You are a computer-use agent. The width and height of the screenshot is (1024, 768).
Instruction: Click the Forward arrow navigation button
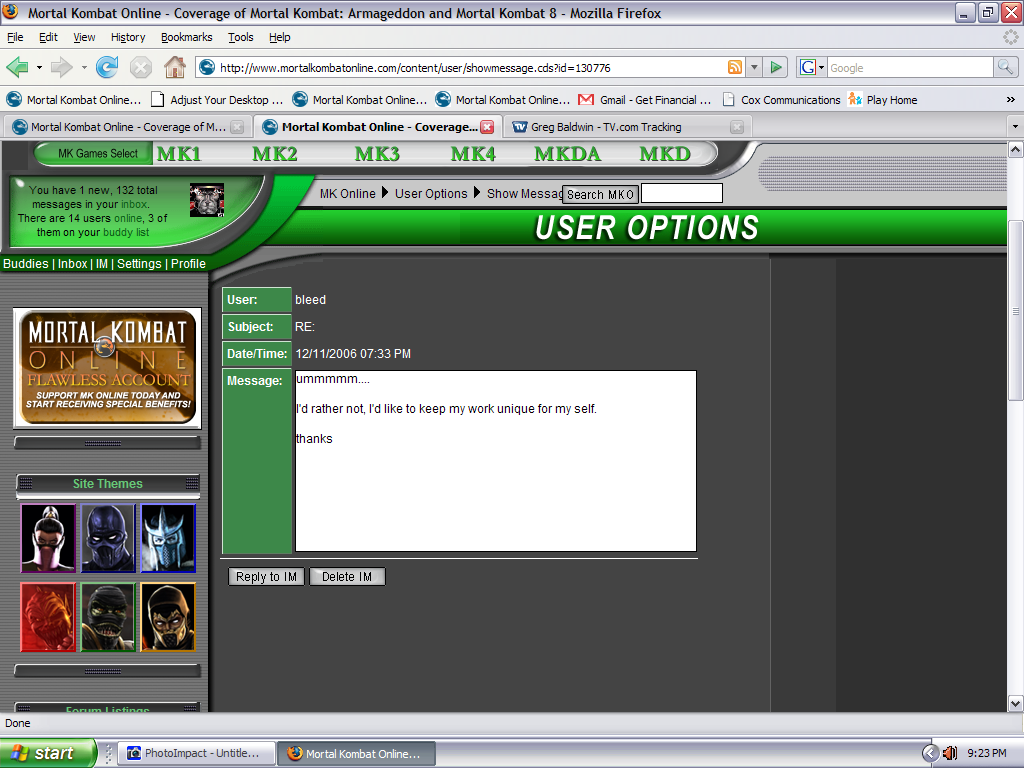click(x=61, y=67)
